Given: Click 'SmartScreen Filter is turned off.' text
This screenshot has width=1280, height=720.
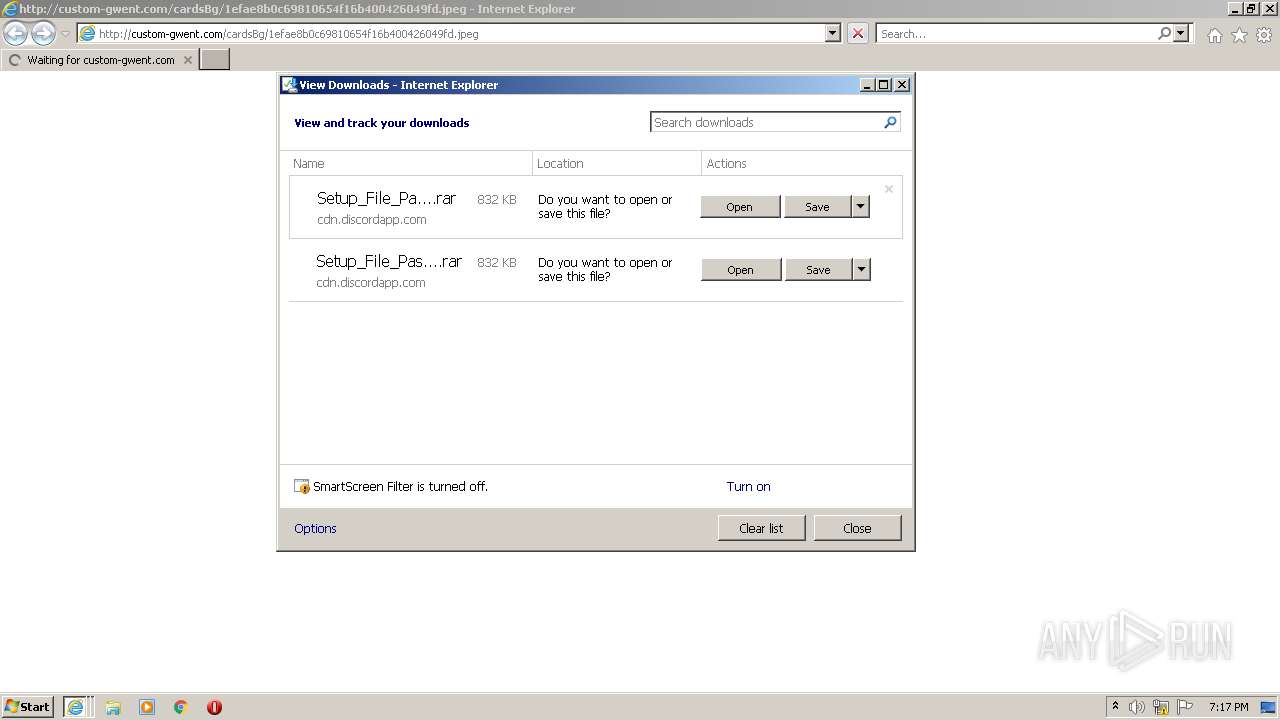Looking at the screenshot, I should point(400,487).
